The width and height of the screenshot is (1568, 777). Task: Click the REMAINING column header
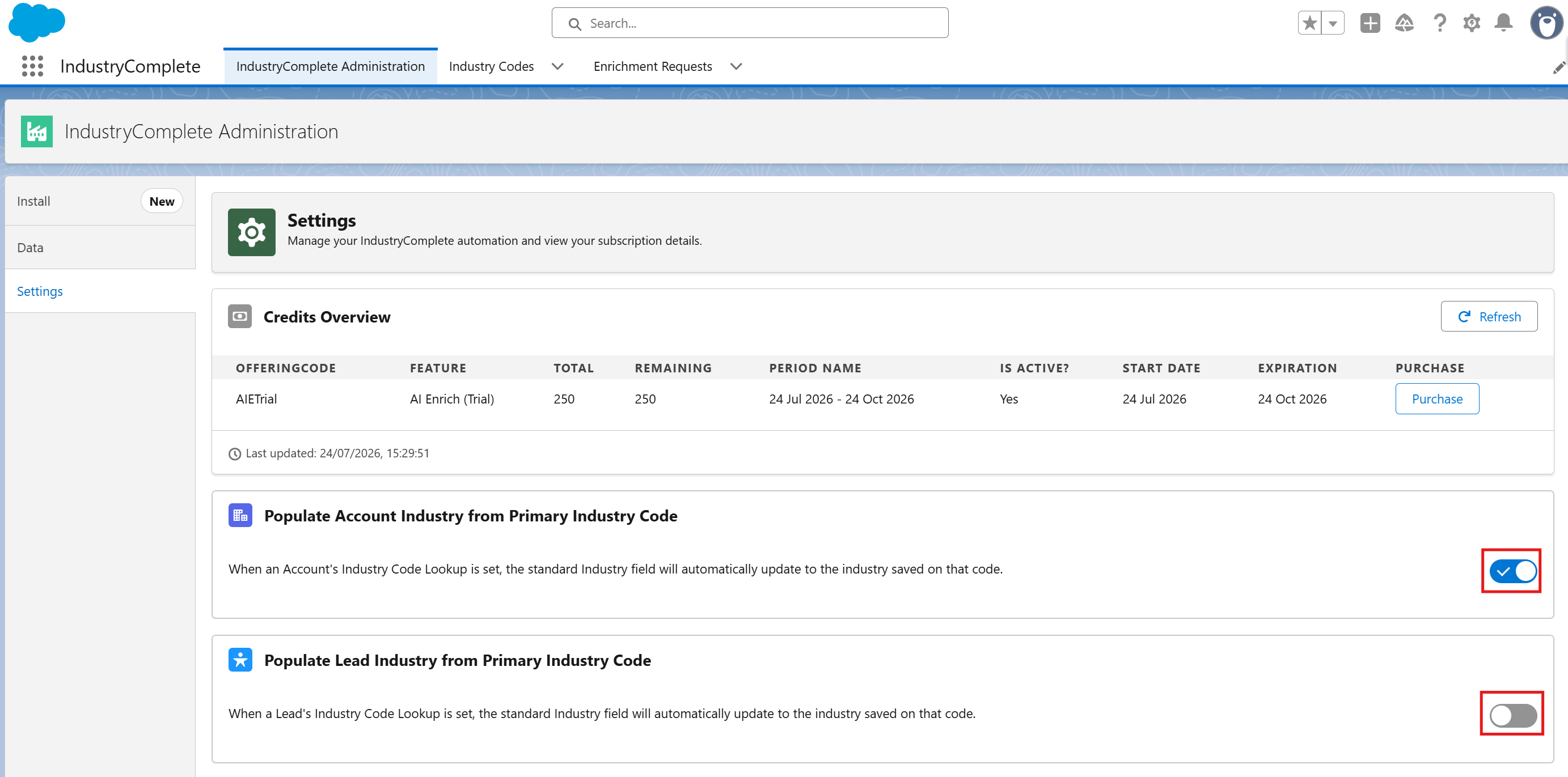pyautogui.click(x=673, y=368)
